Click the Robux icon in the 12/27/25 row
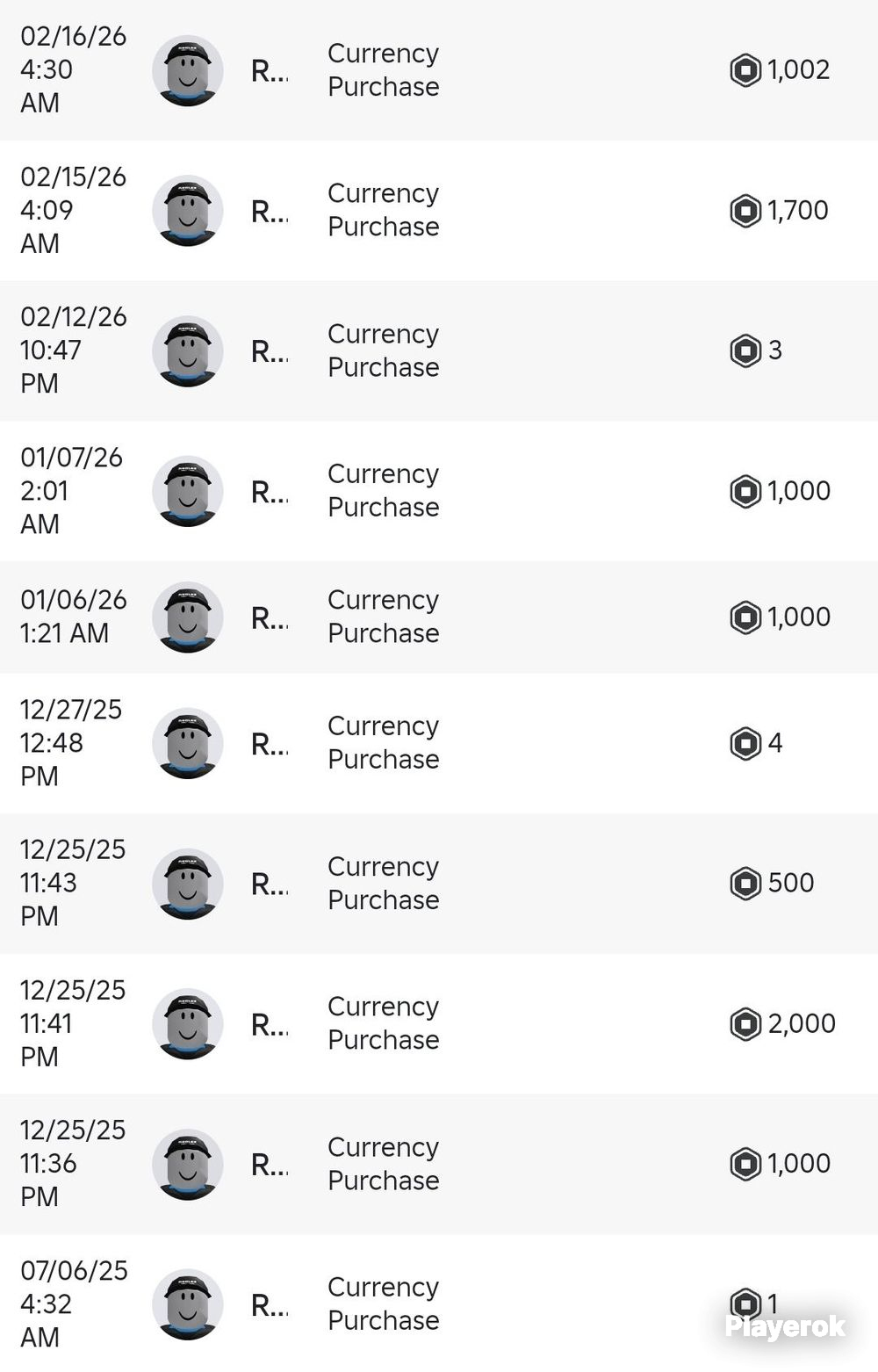The height and width of the screenshot is (1372, 878). pos(745,743)
